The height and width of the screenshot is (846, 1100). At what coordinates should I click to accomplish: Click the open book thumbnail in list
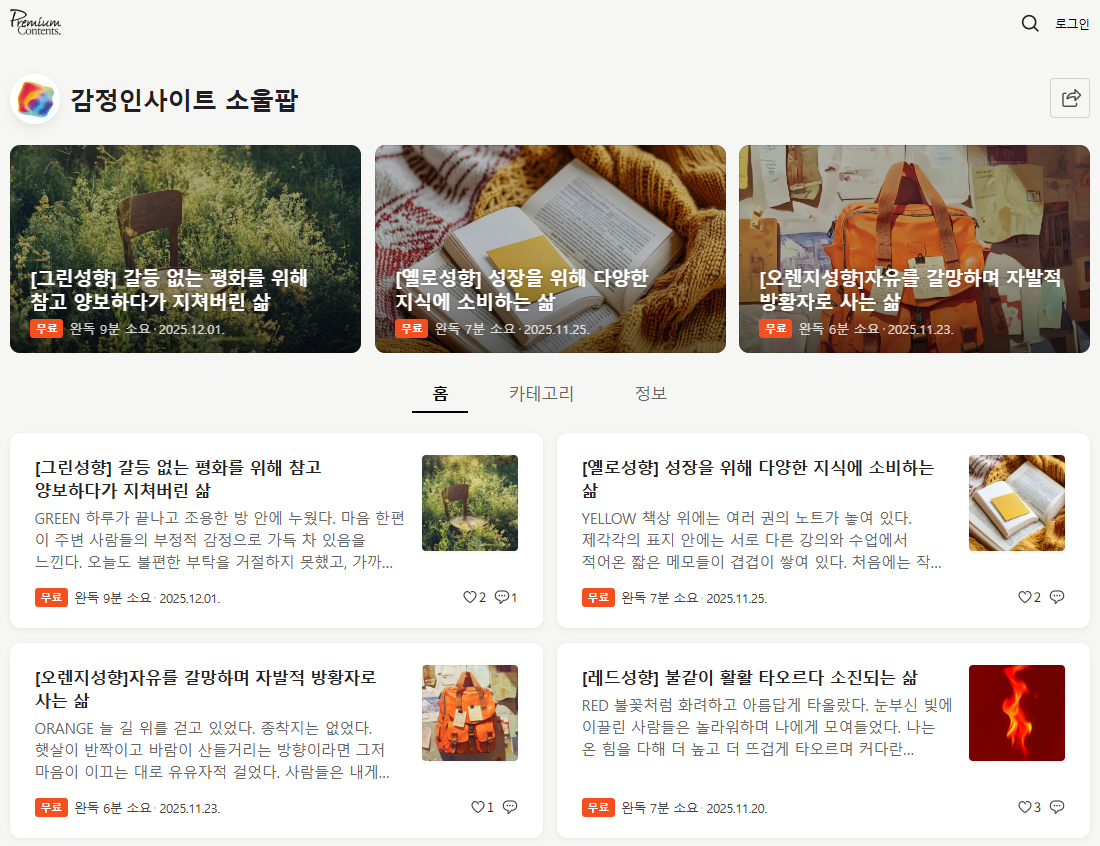1016,503
